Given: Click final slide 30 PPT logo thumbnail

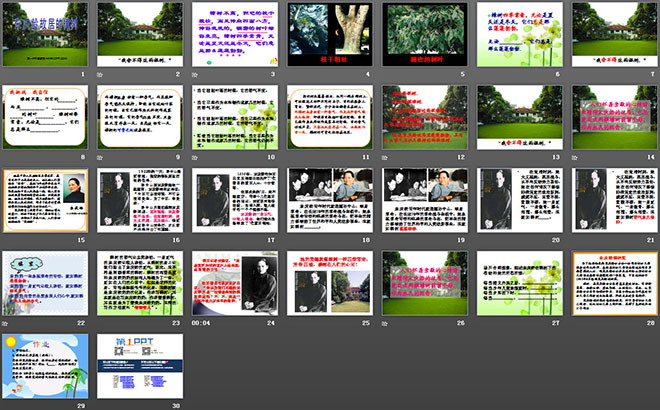Looking at the screenshot, I should coord(138,365).
